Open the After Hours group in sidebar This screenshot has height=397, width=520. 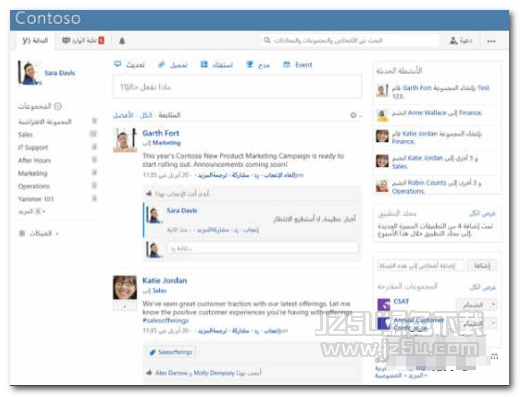(x=34, y=160)
